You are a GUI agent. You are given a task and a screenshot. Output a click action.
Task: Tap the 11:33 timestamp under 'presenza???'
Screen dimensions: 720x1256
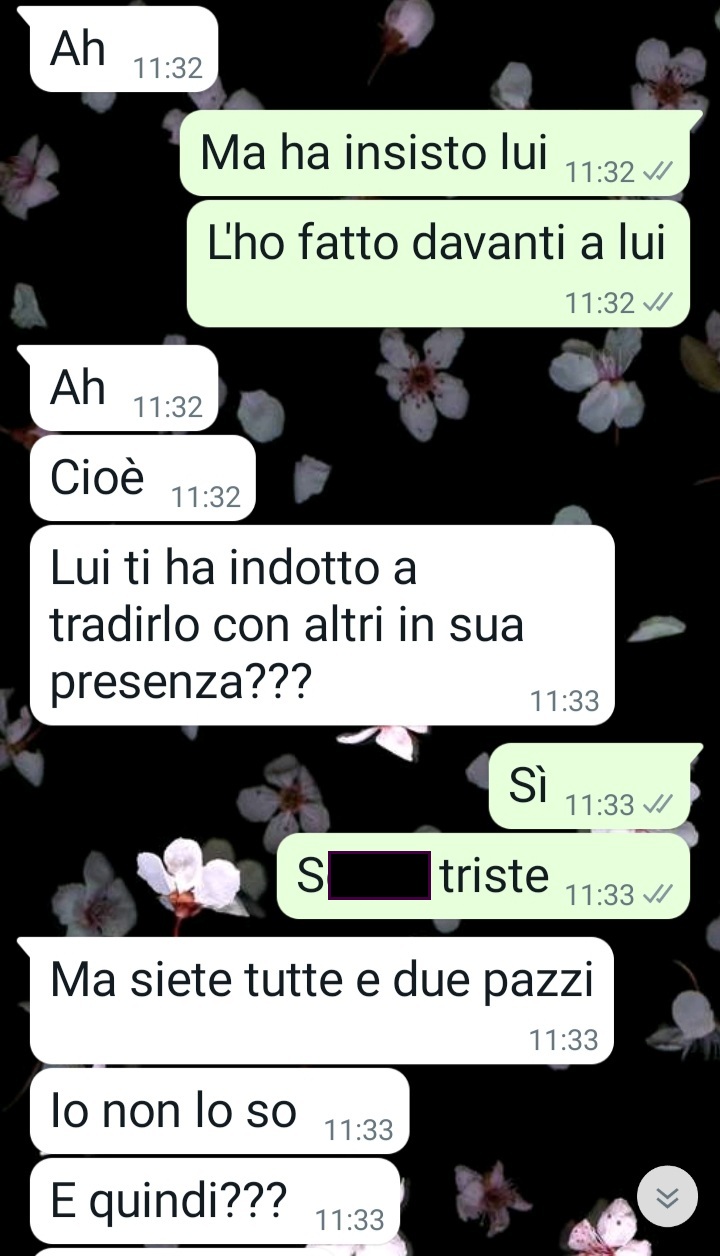tap(565, 701)
